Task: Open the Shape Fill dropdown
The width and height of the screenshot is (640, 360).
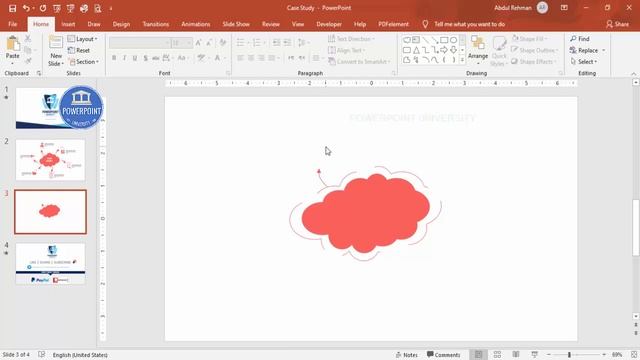Action: 529,39
